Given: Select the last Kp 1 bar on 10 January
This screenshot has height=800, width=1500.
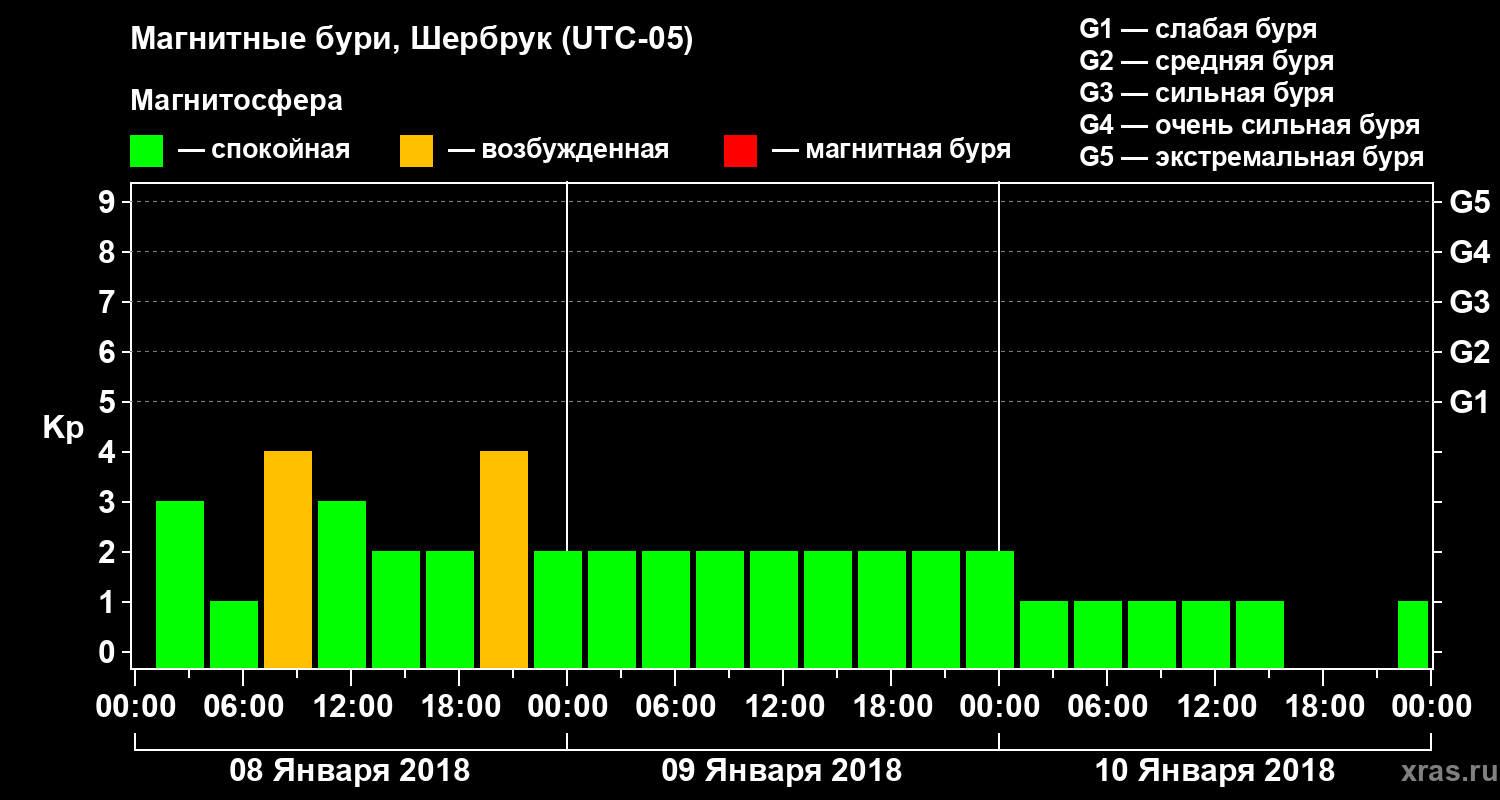Looking at the screenshot, I should pos(1413,634).
